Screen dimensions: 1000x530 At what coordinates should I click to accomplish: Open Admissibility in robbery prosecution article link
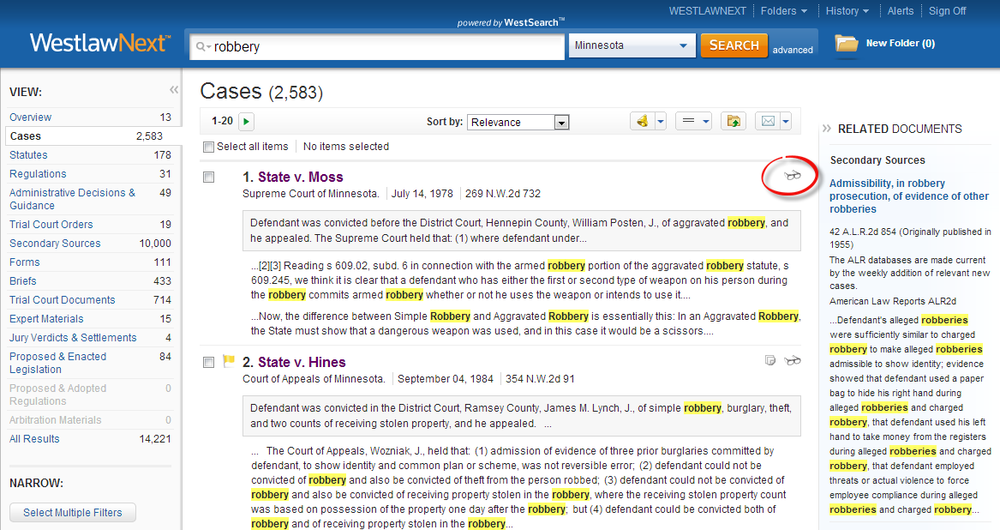[x=909, y=196]
